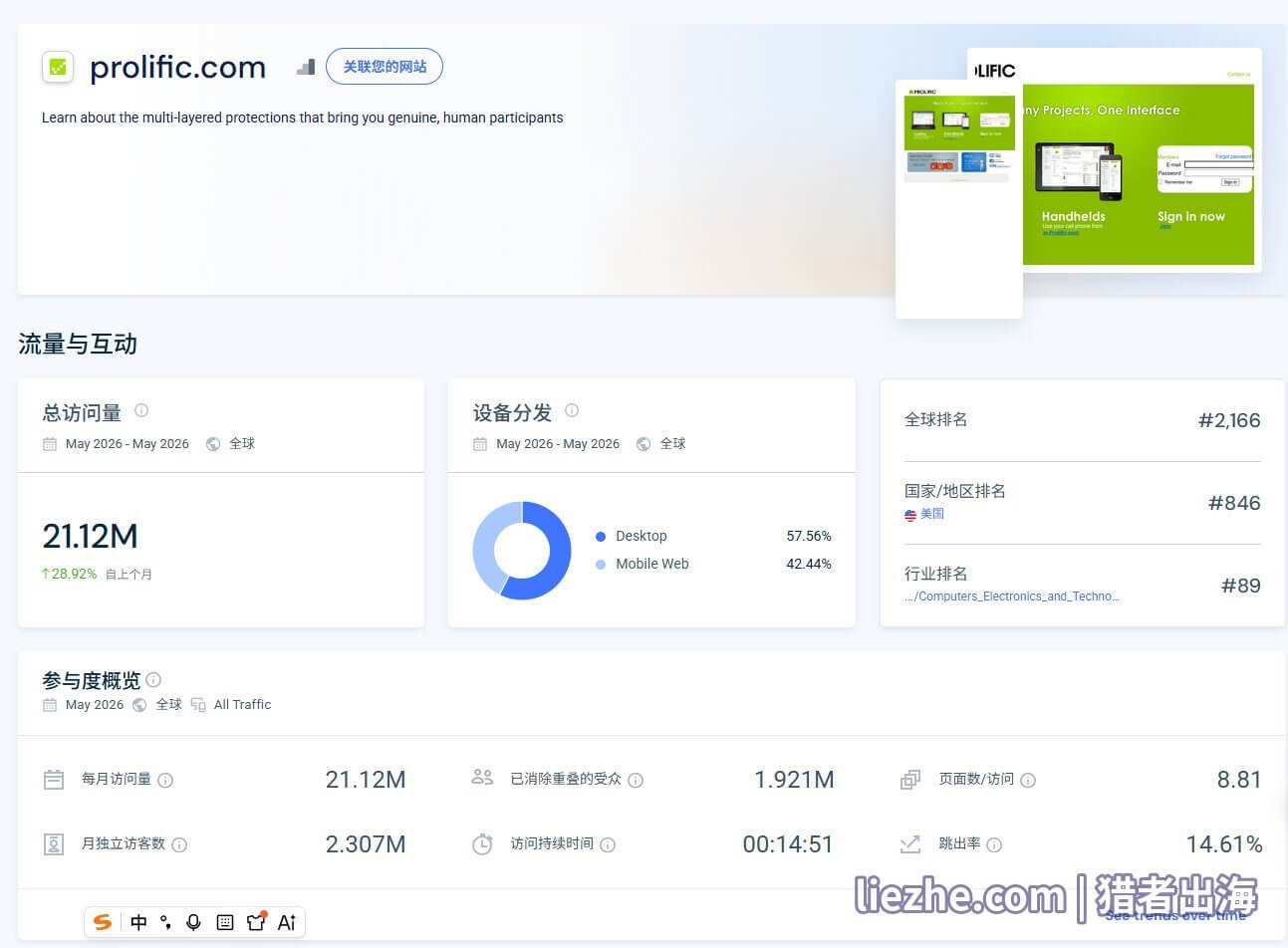Image resolution: width=1288 pixels, height=948 pixels.
Task: Open the large desktop site preview thumbnail
Action: [x=1143, y=159]
